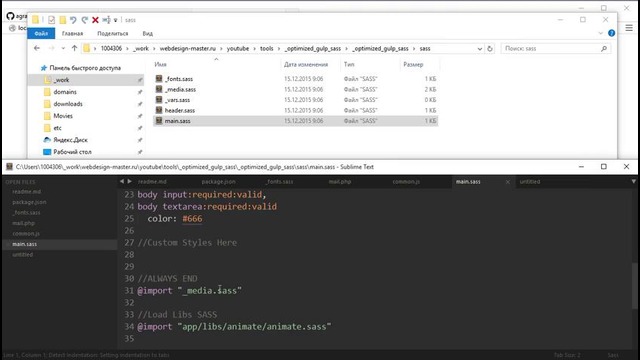The width and height of the screenshot is (640, 360).
Task: Open the Файл ribbon tab
Action: pyautogui.click(x=41, y=33)
